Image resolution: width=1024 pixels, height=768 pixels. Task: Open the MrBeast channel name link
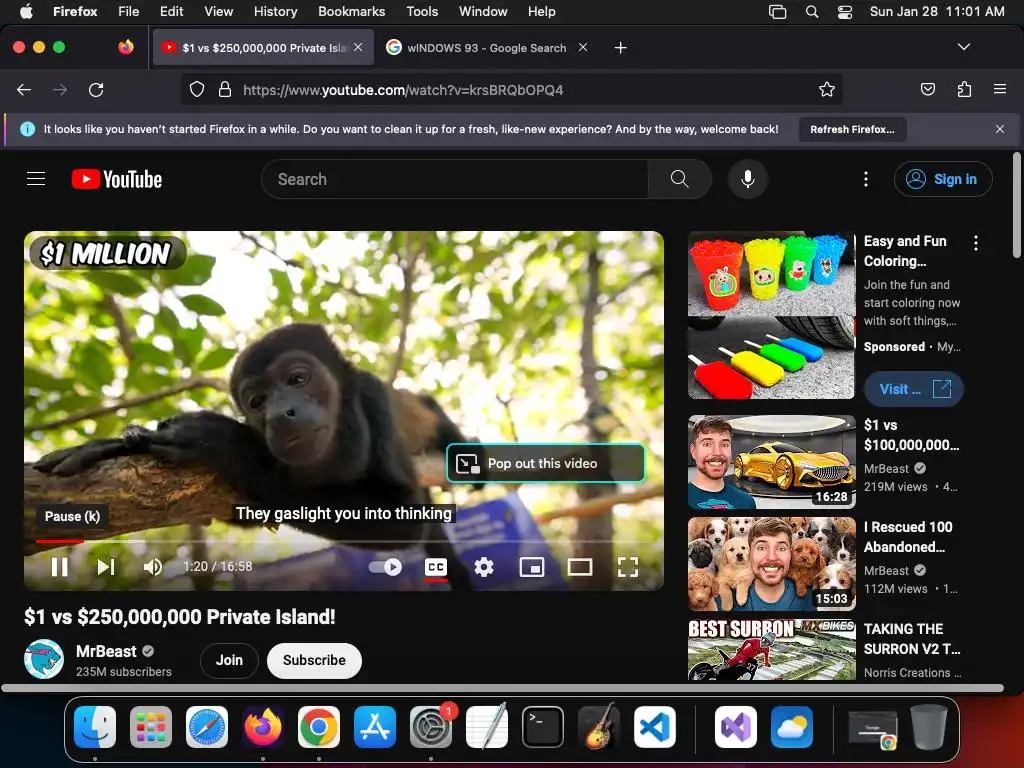click(x=106, y=651)
